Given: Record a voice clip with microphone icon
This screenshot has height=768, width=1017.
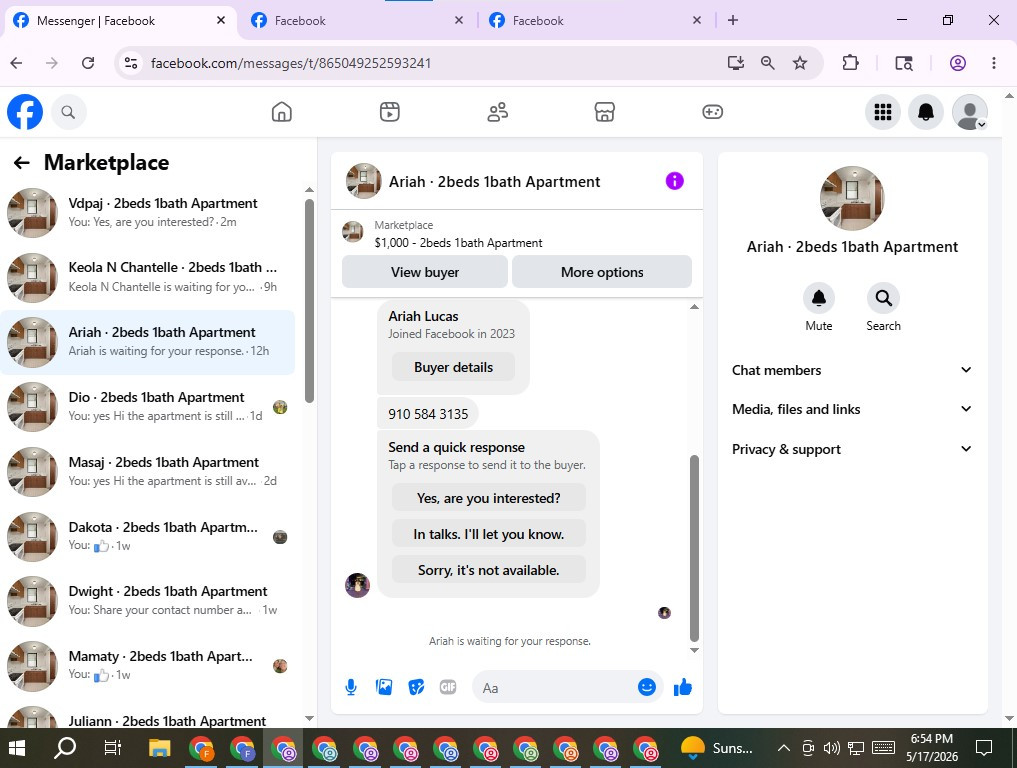Looking at the screenshot, I should click(351, 688).
